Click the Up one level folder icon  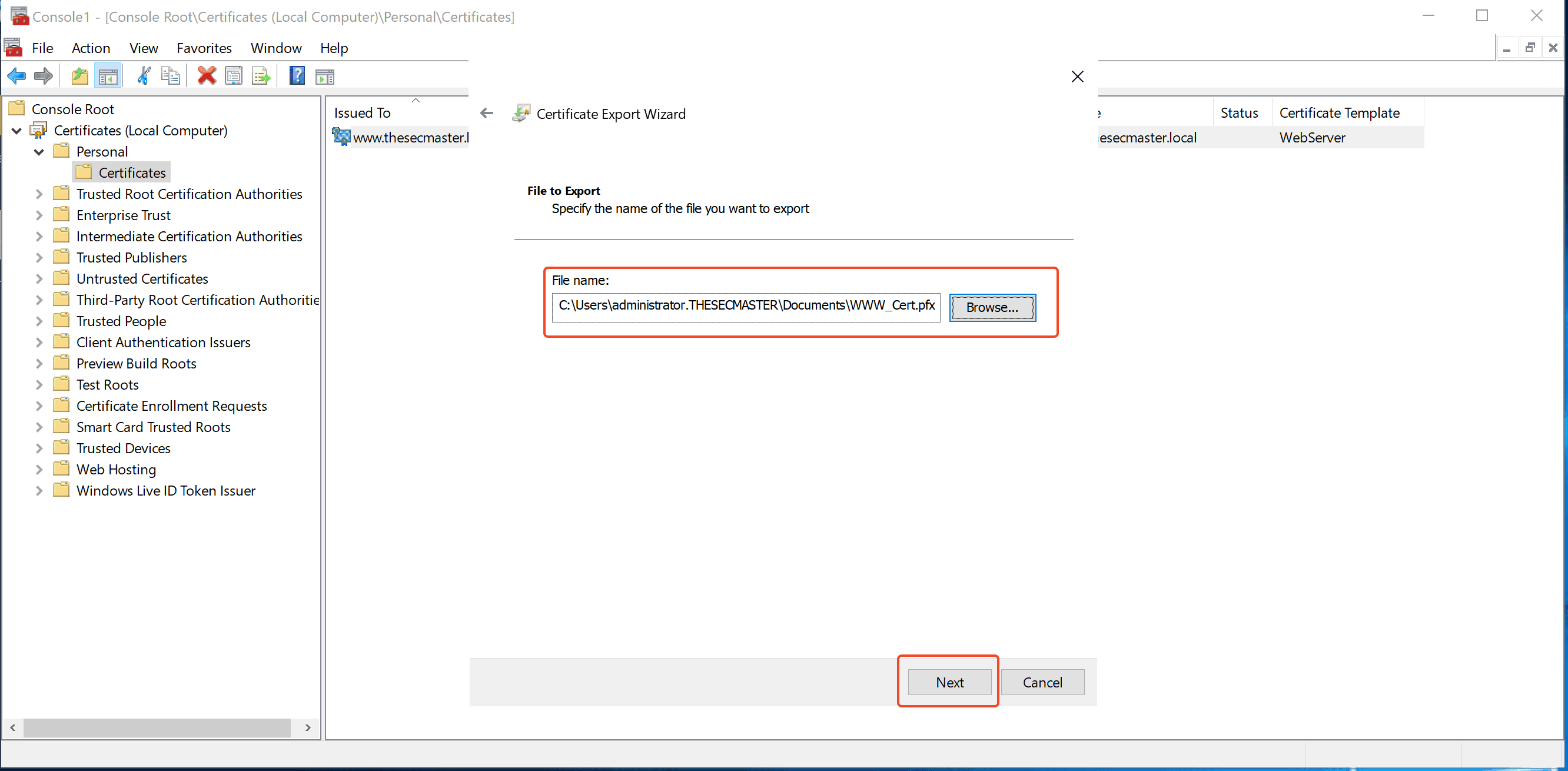tap(79, 76)
